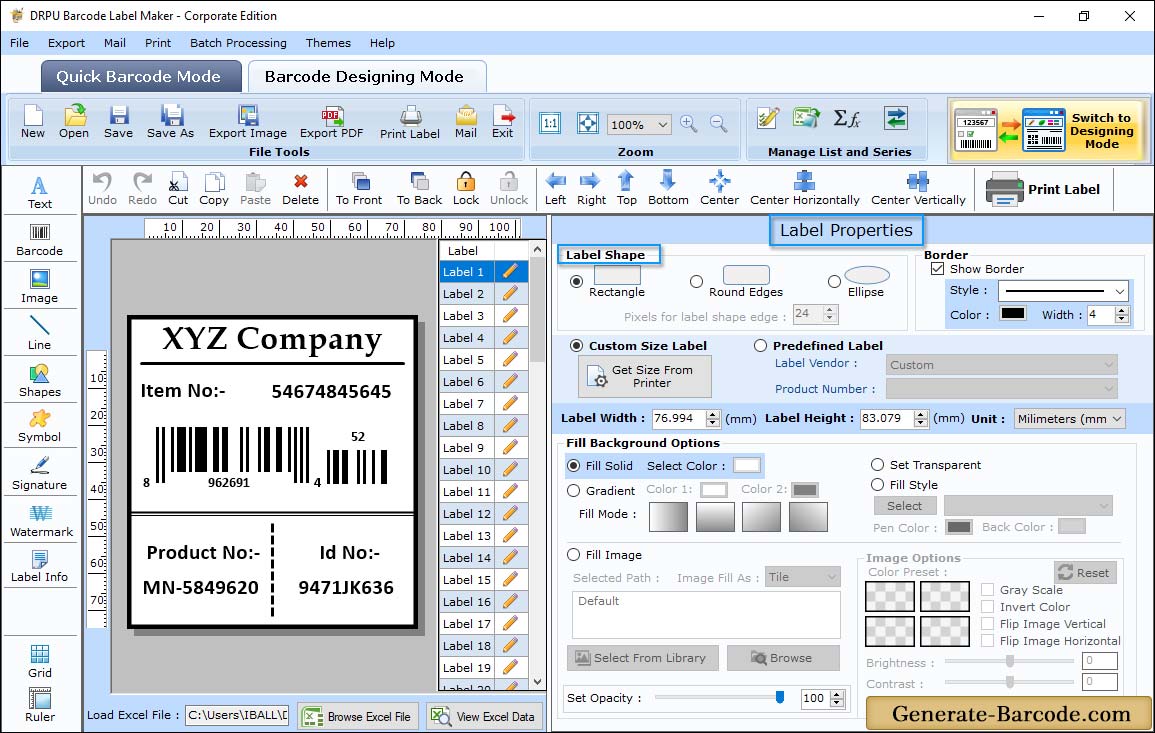Screen dimensions: 1155x733
Task: Center Horizontally align icon
Action: [x=804, y=189]
